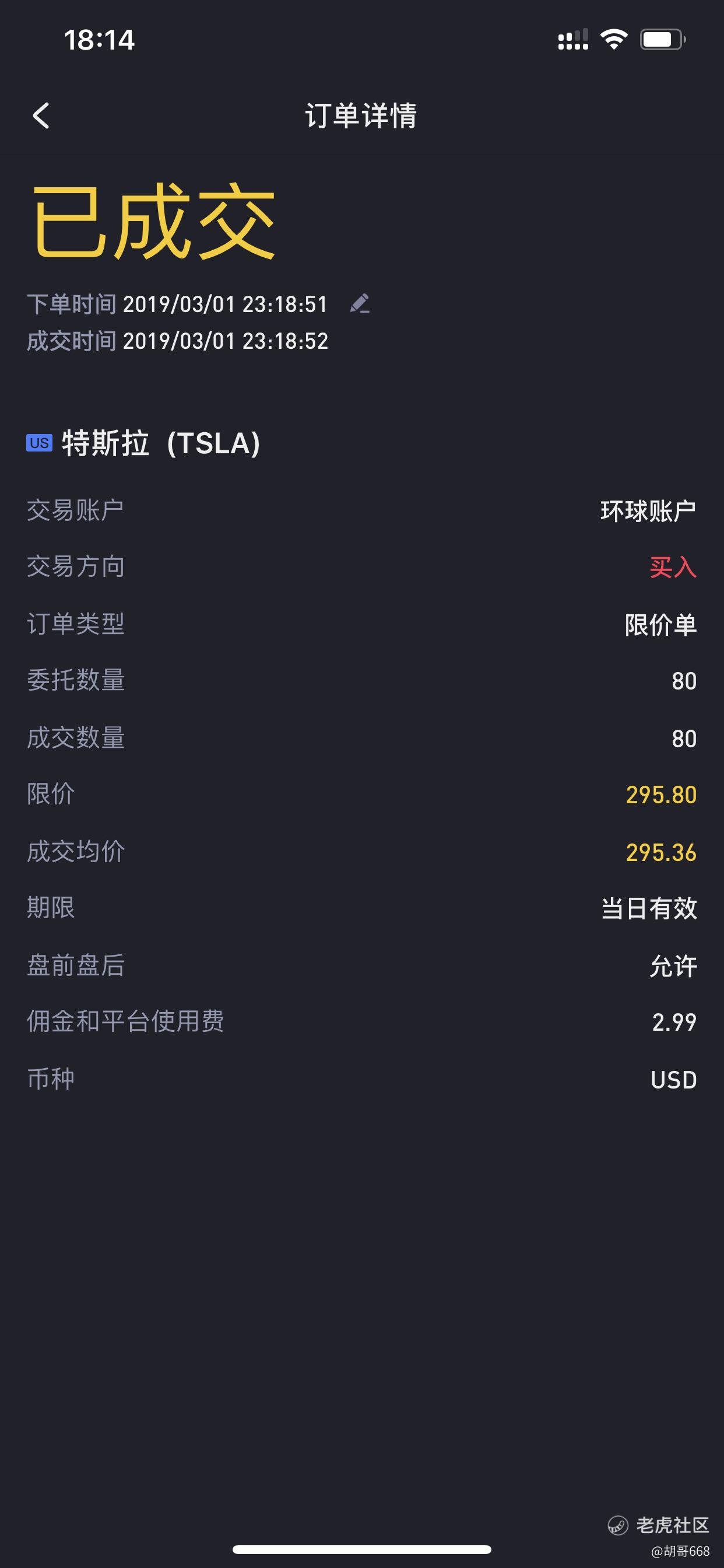Viewport: 724px width, 1568px height.
Task: Tap the 295.80 limit price value
Action: click(x=661, y=795)
